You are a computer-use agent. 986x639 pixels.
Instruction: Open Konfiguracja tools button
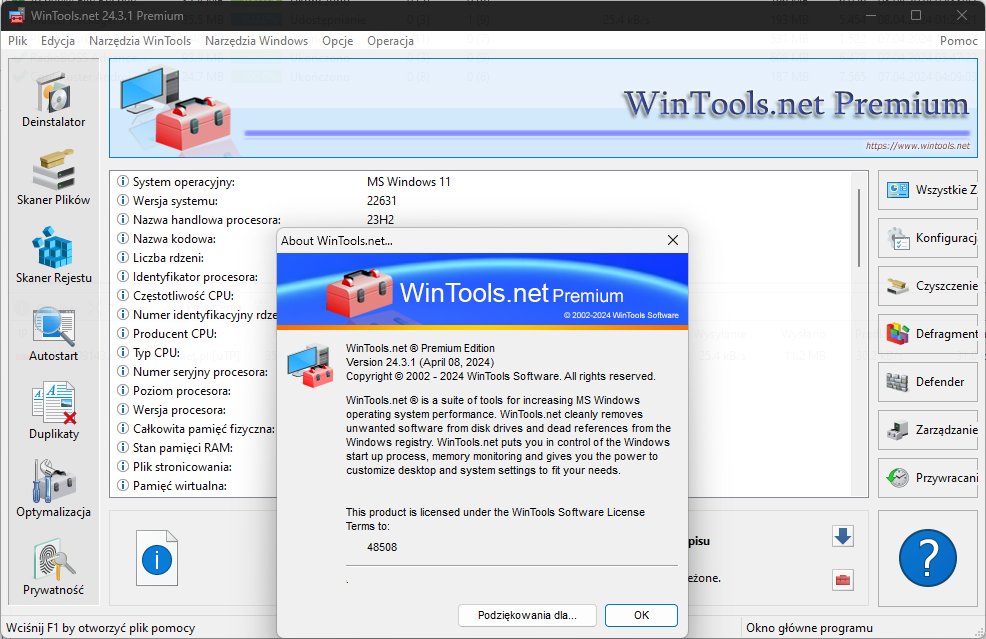[928, 238]
